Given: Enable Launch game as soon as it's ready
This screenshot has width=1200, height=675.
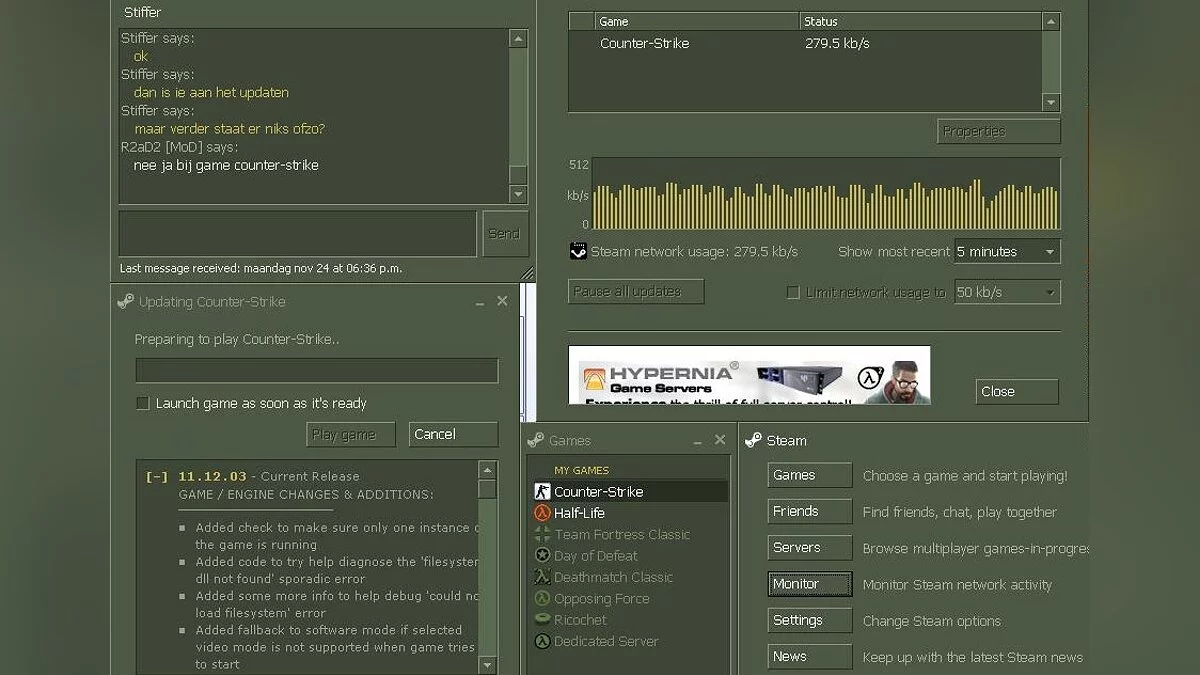Looking at the screenshot, I should (143, 403).
